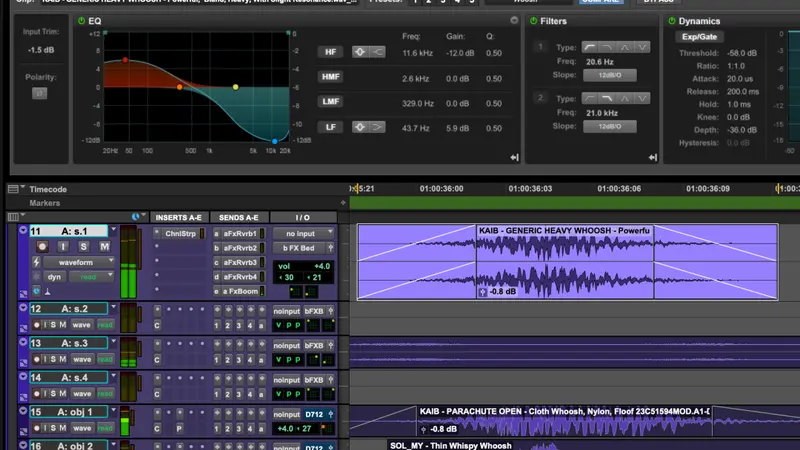The image size is (800, 450).
Task: Choose notch type for Filter 1
Action: (642, 47)
